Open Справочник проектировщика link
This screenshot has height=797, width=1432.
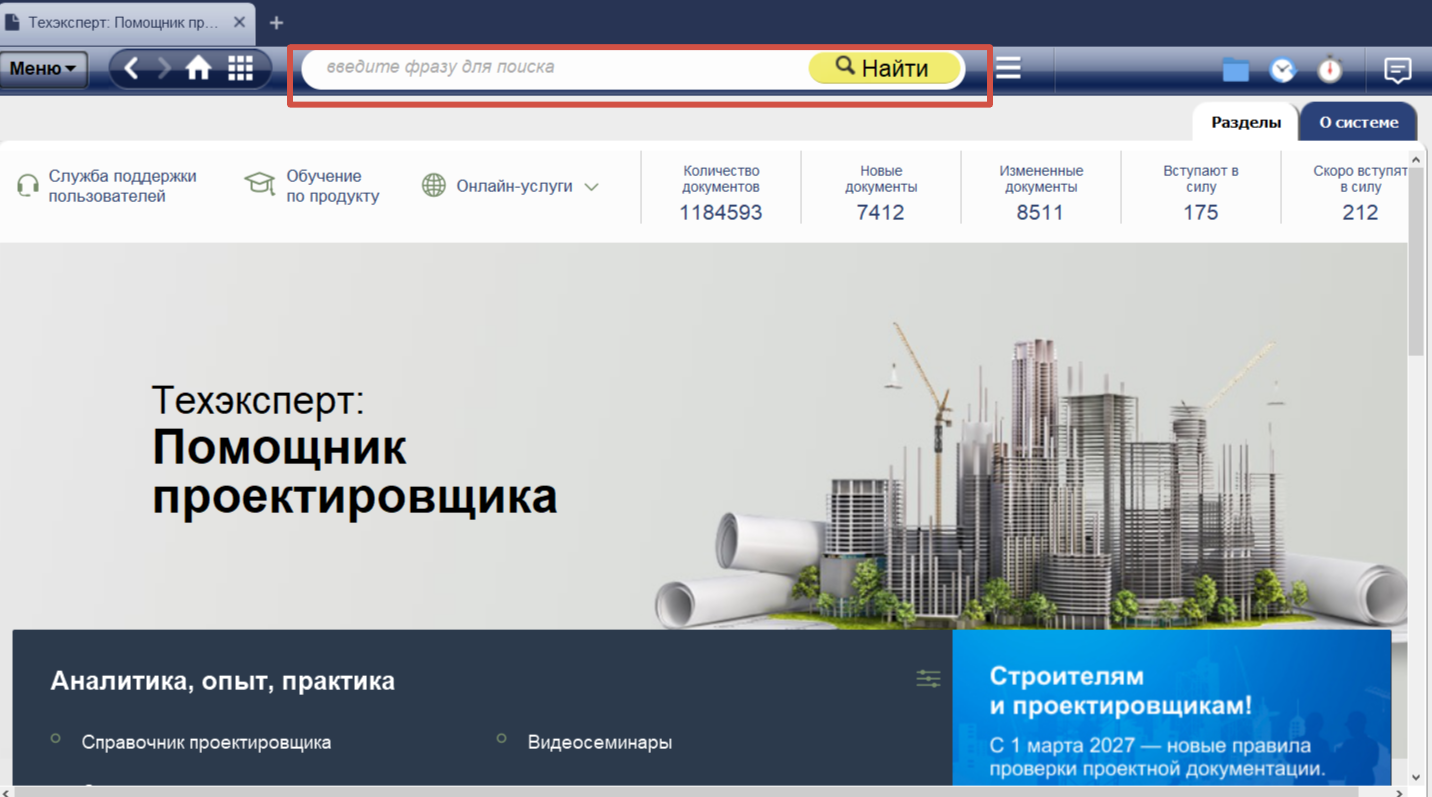(x=206, y=742)
